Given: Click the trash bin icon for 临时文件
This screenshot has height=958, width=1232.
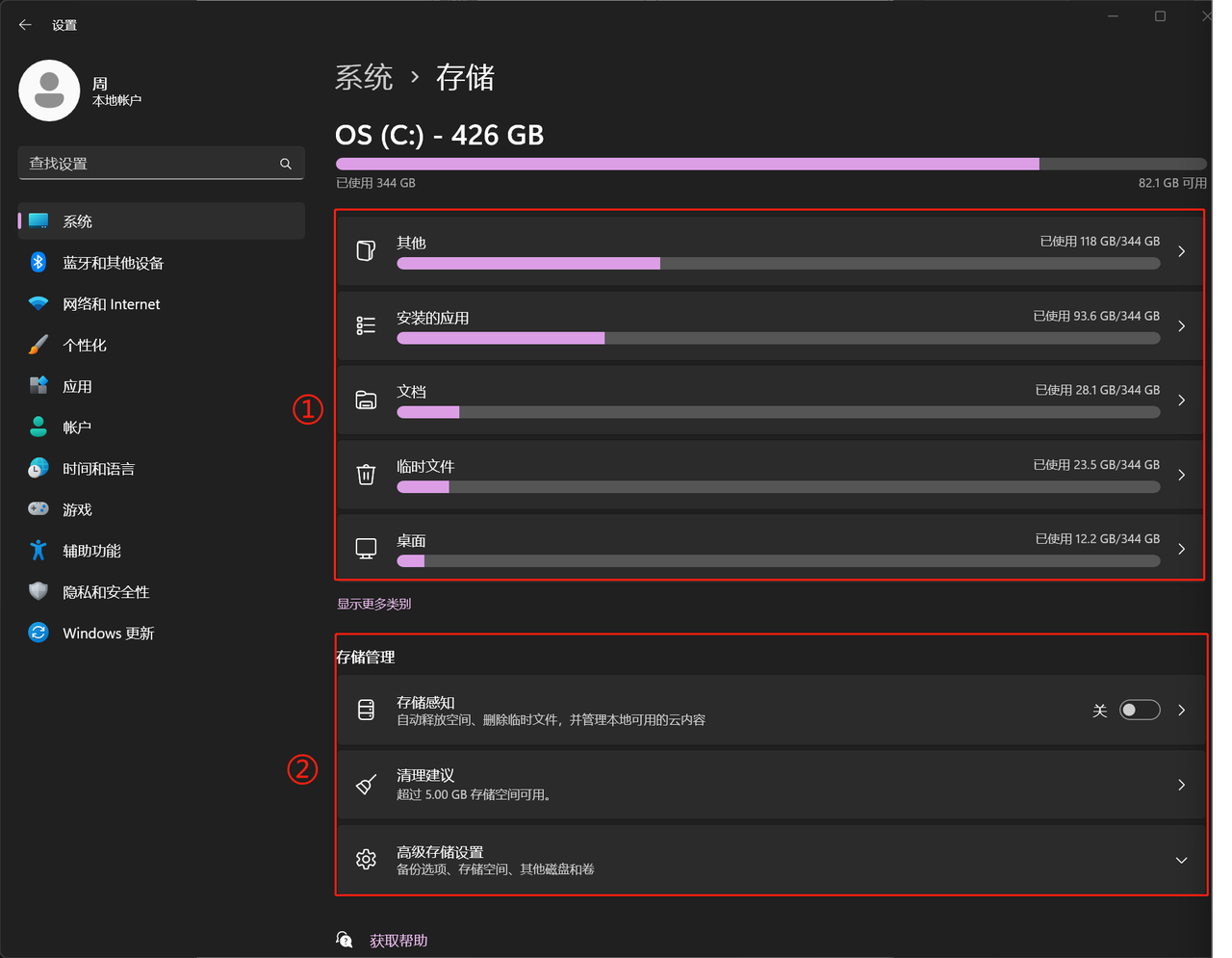Looking at the screenshot, I should coord(366,474).
